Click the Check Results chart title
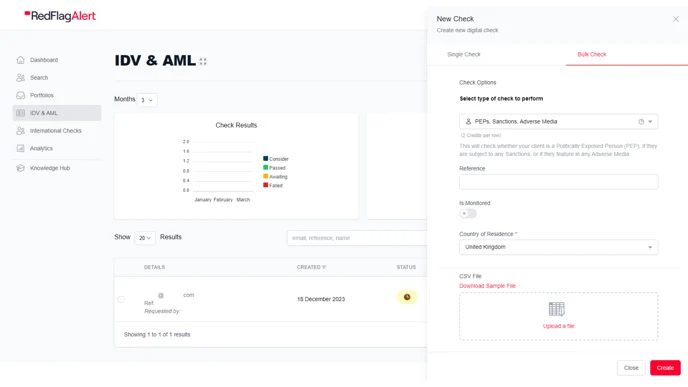Viewport: 688px width, 387px height. (x=236, y=125)
